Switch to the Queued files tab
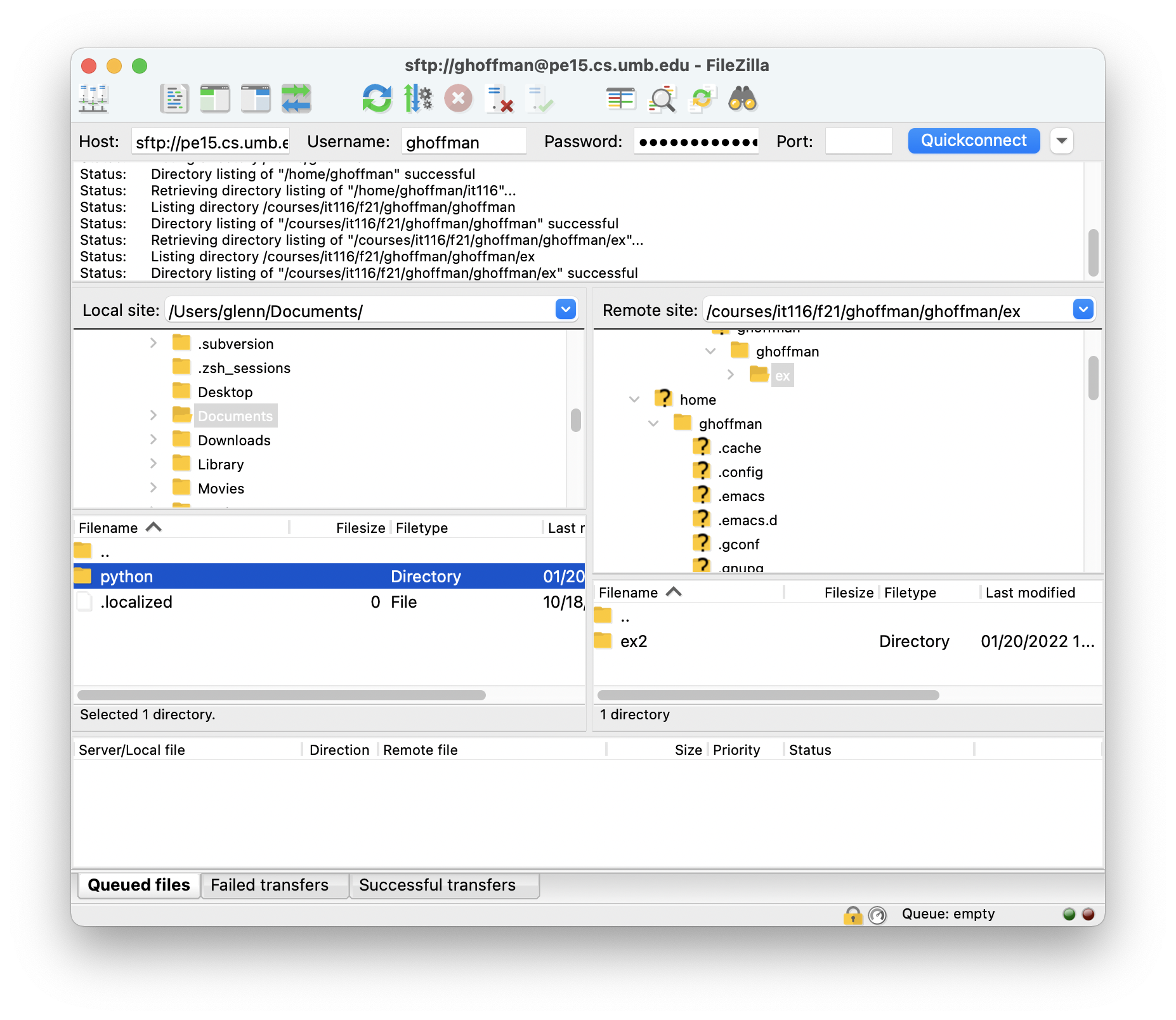 point(139,885)
